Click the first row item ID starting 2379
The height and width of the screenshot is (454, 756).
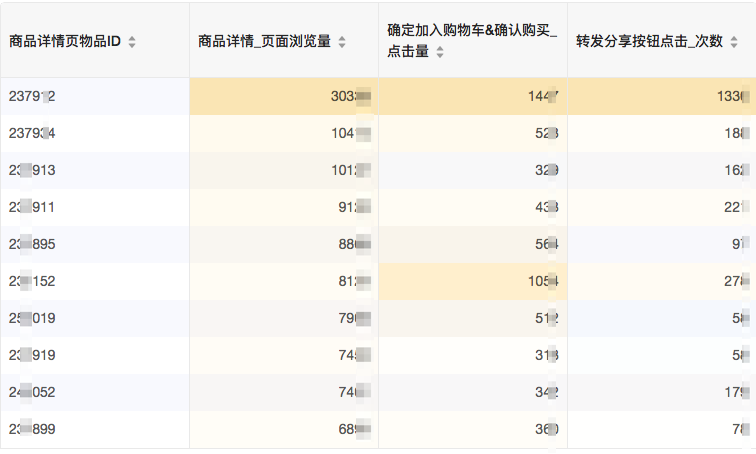[x=32, y=97]
